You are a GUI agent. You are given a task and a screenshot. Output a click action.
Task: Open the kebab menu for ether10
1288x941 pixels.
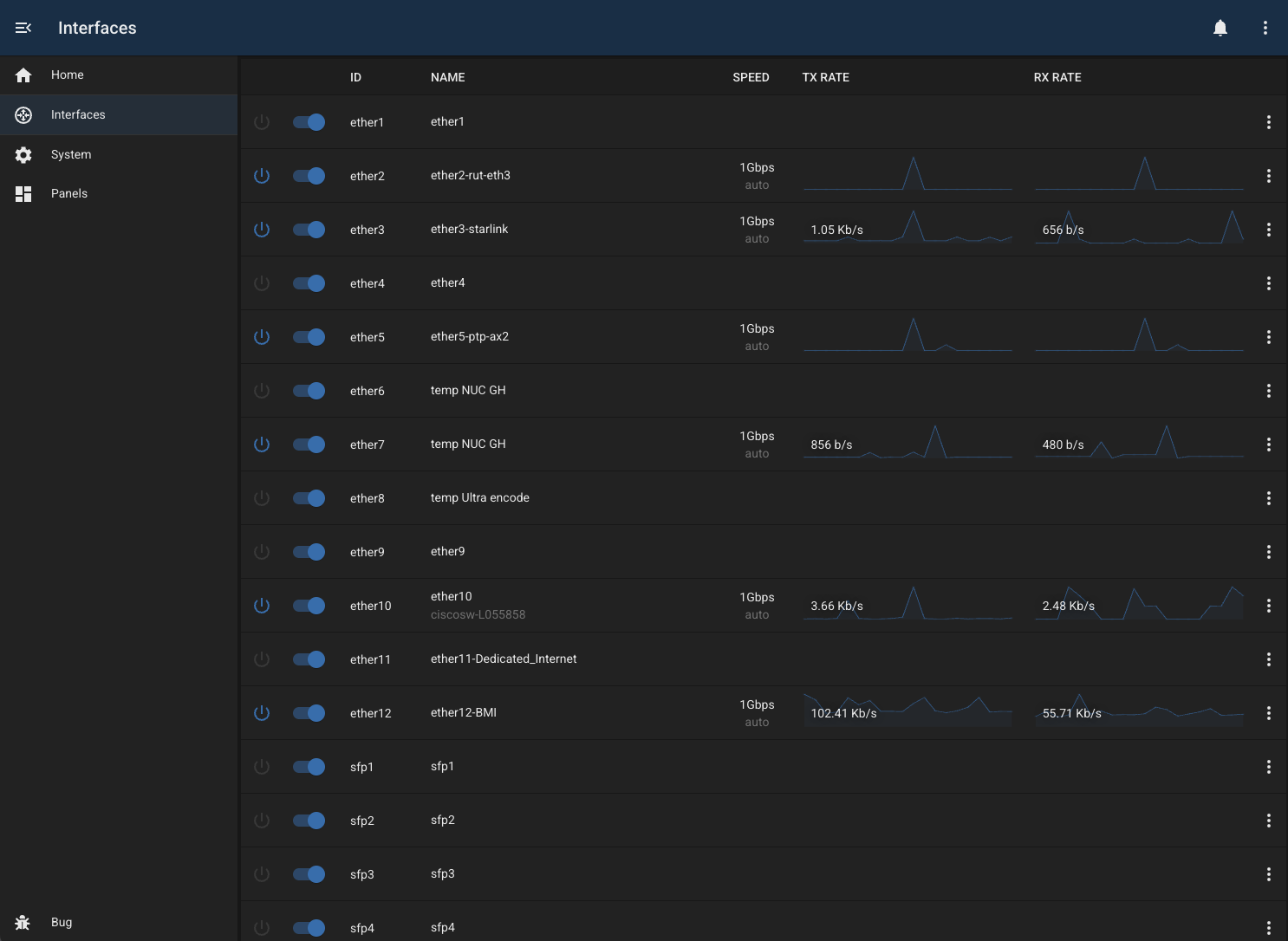(1269, 606)
